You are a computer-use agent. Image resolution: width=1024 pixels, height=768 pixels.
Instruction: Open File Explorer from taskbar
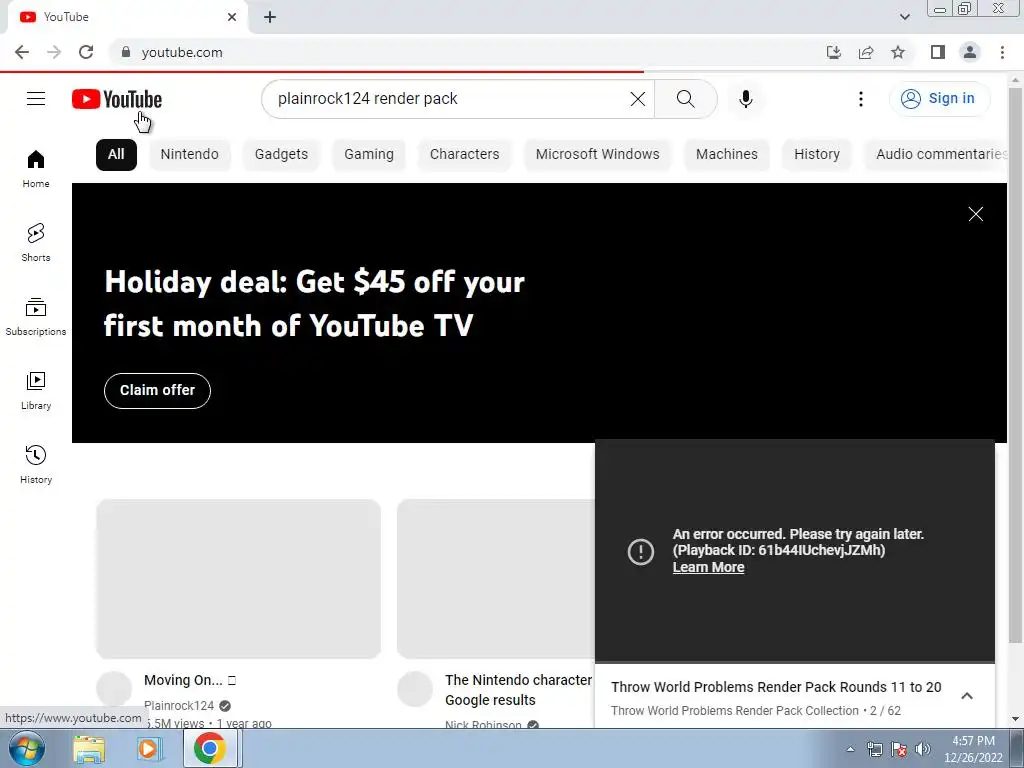click(x=89, y=748)
